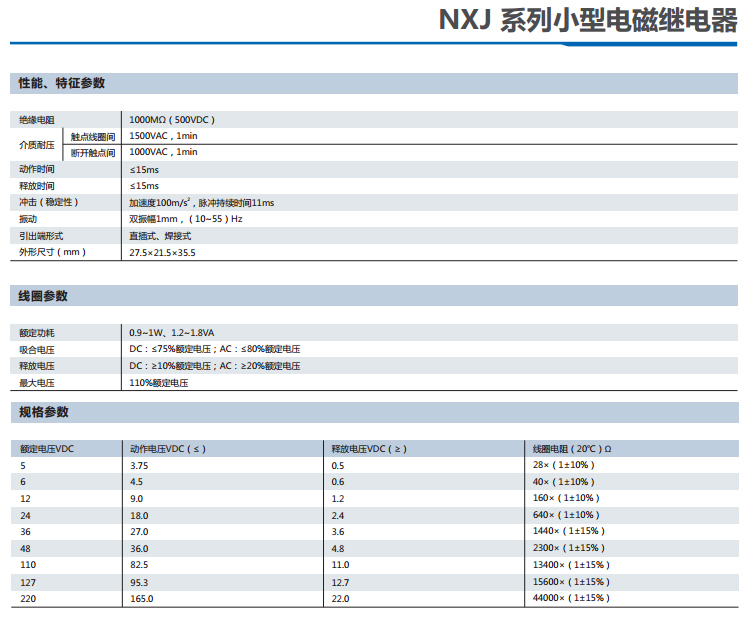The width and height of the screenshot is (750, 621).
Task: Select the rated voltage cell 110
Action: coord(28,565)
